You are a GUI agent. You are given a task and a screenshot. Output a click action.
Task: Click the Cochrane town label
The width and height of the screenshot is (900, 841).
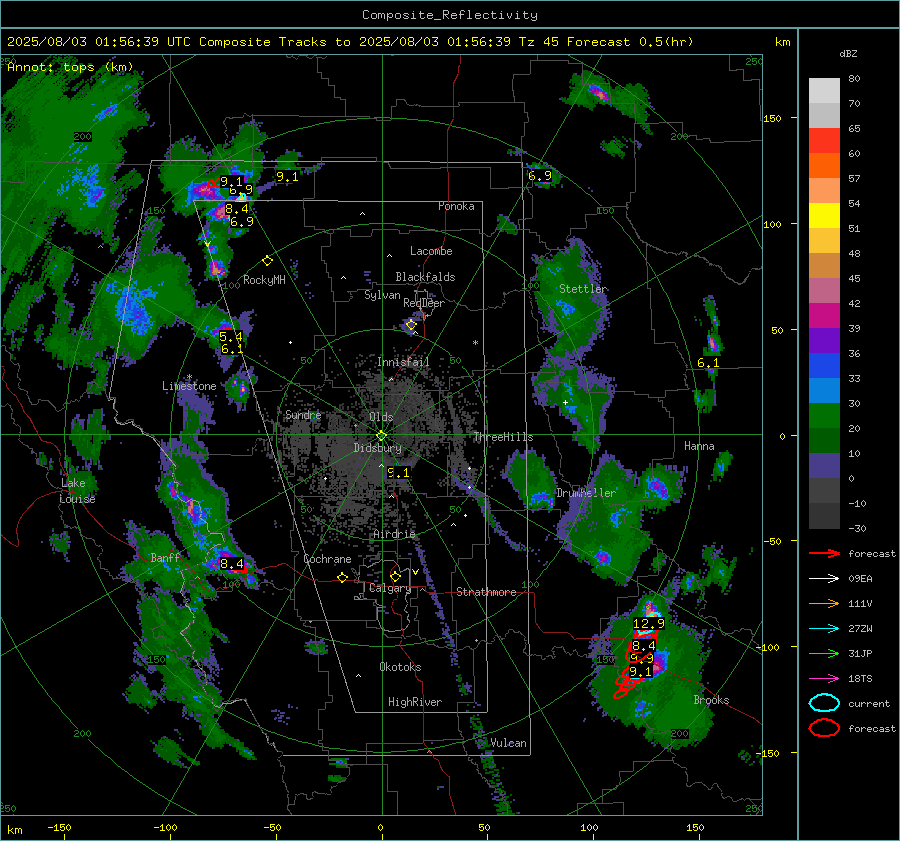pos(327,559)
